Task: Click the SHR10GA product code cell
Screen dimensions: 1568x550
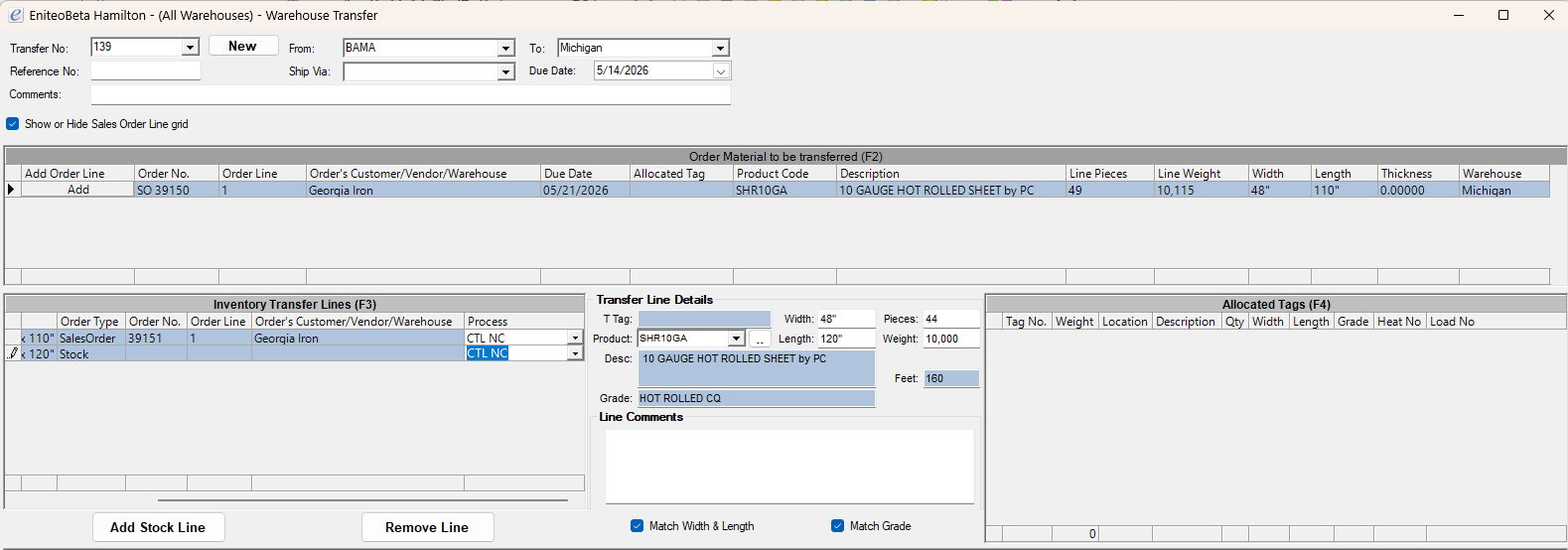Action: 784,190
